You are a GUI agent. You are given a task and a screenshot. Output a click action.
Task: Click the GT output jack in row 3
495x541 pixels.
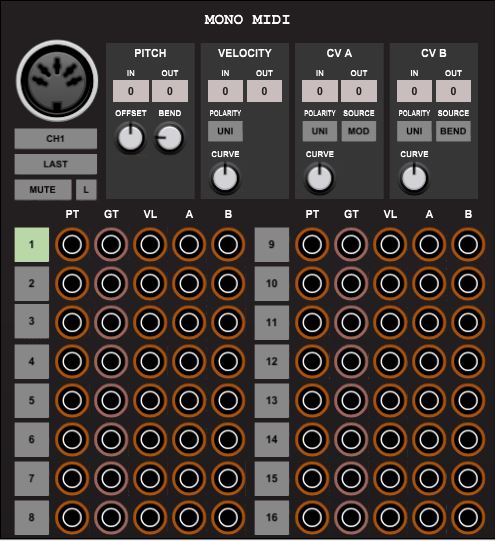coord(111,323)
